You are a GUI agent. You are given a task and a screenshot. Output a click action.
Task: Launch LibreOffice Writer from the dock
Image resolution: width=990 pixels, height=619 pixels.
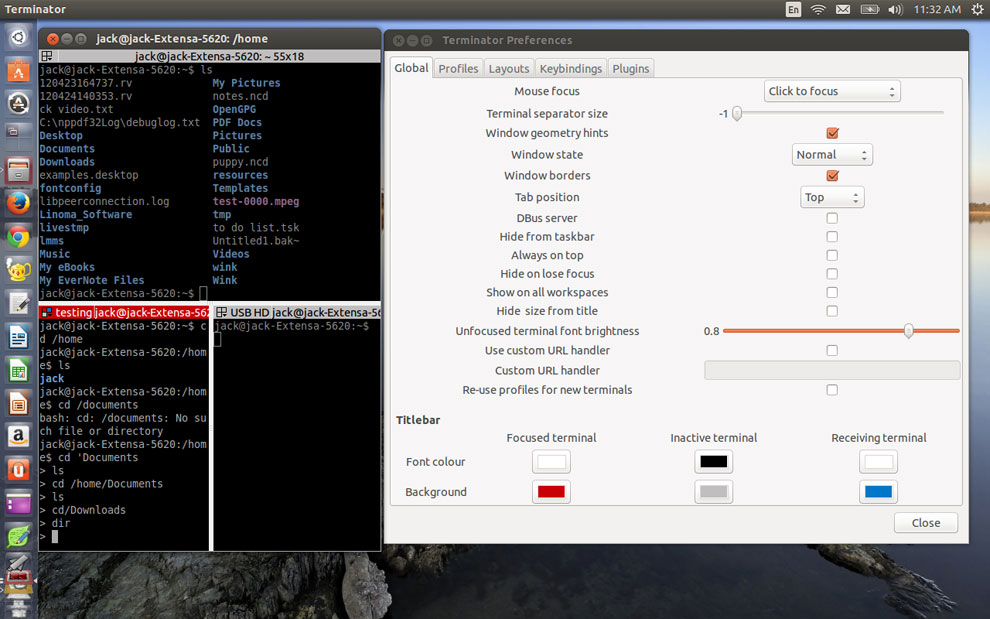pos(18,337)
